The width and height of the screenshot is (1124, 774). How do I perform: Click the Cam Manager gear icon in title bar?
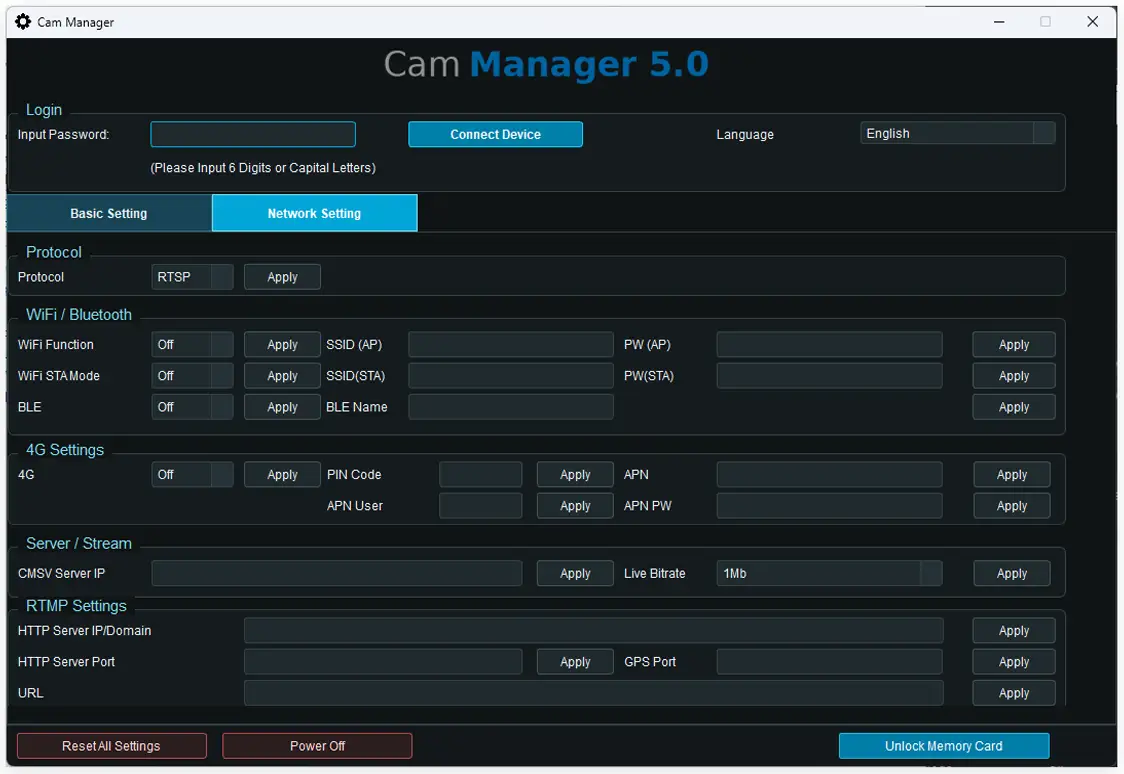point(23,22)
